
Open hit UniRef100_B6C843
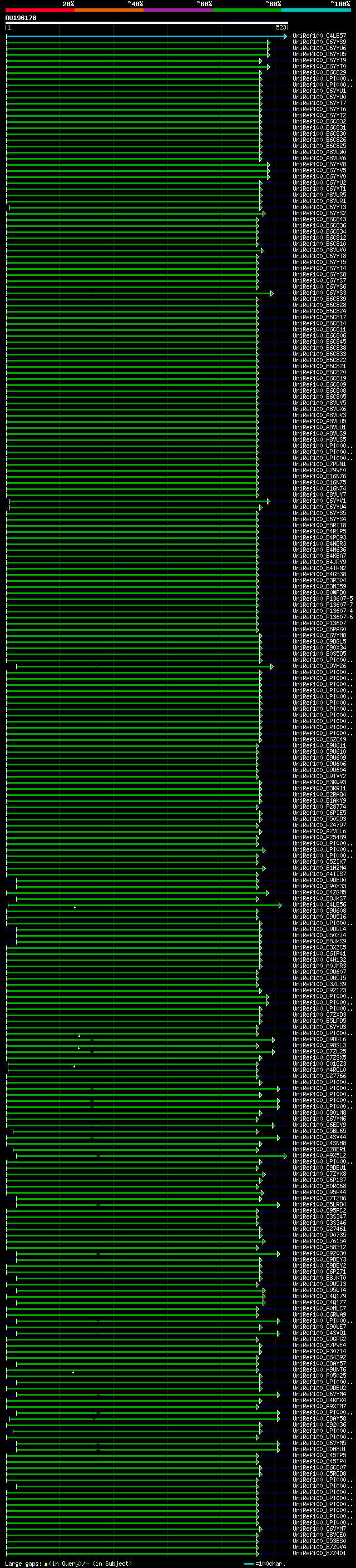point(319,219)
